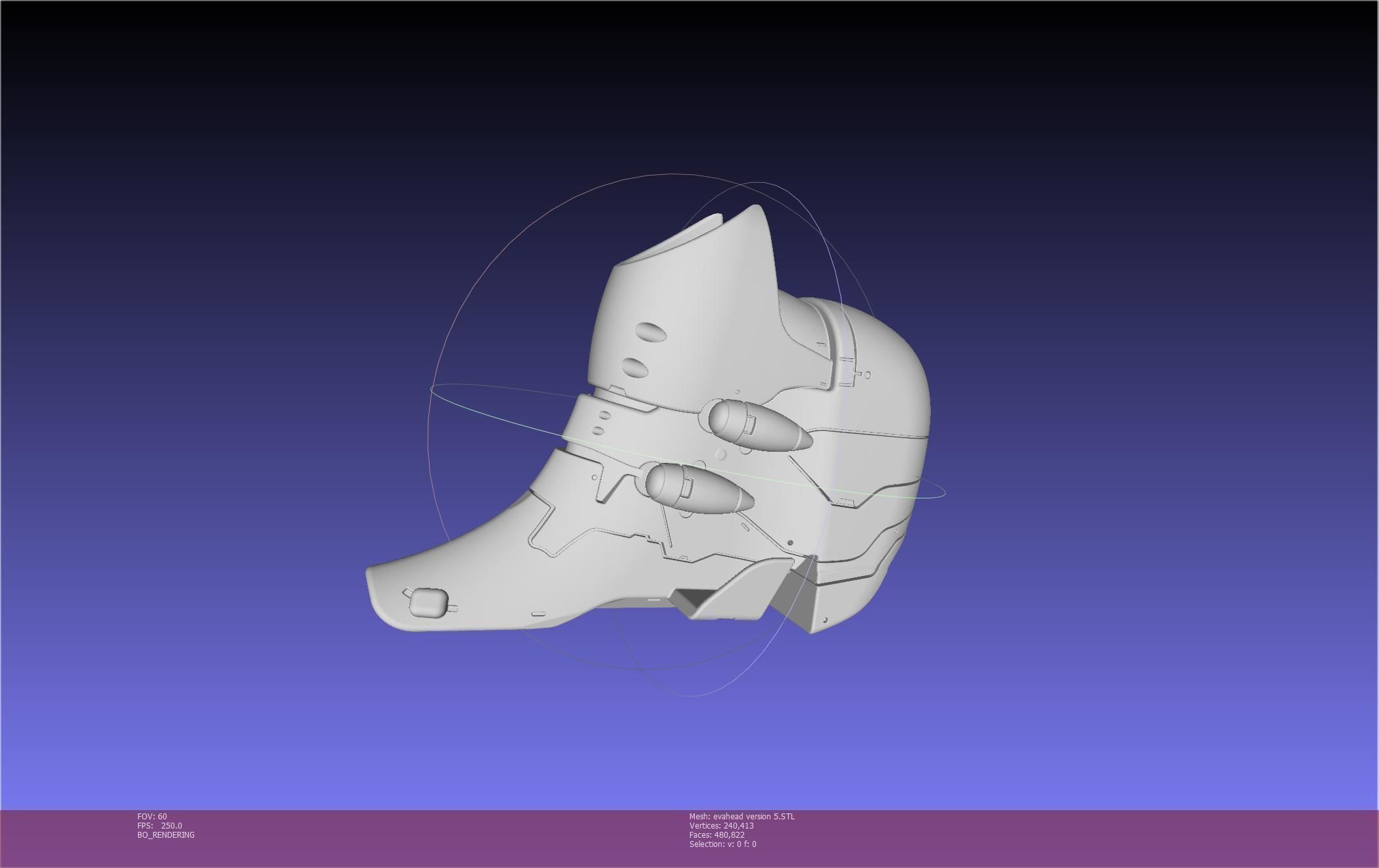
Task: Click the Selection: v: 0 f: 0 text
Action: pos(722,844)
